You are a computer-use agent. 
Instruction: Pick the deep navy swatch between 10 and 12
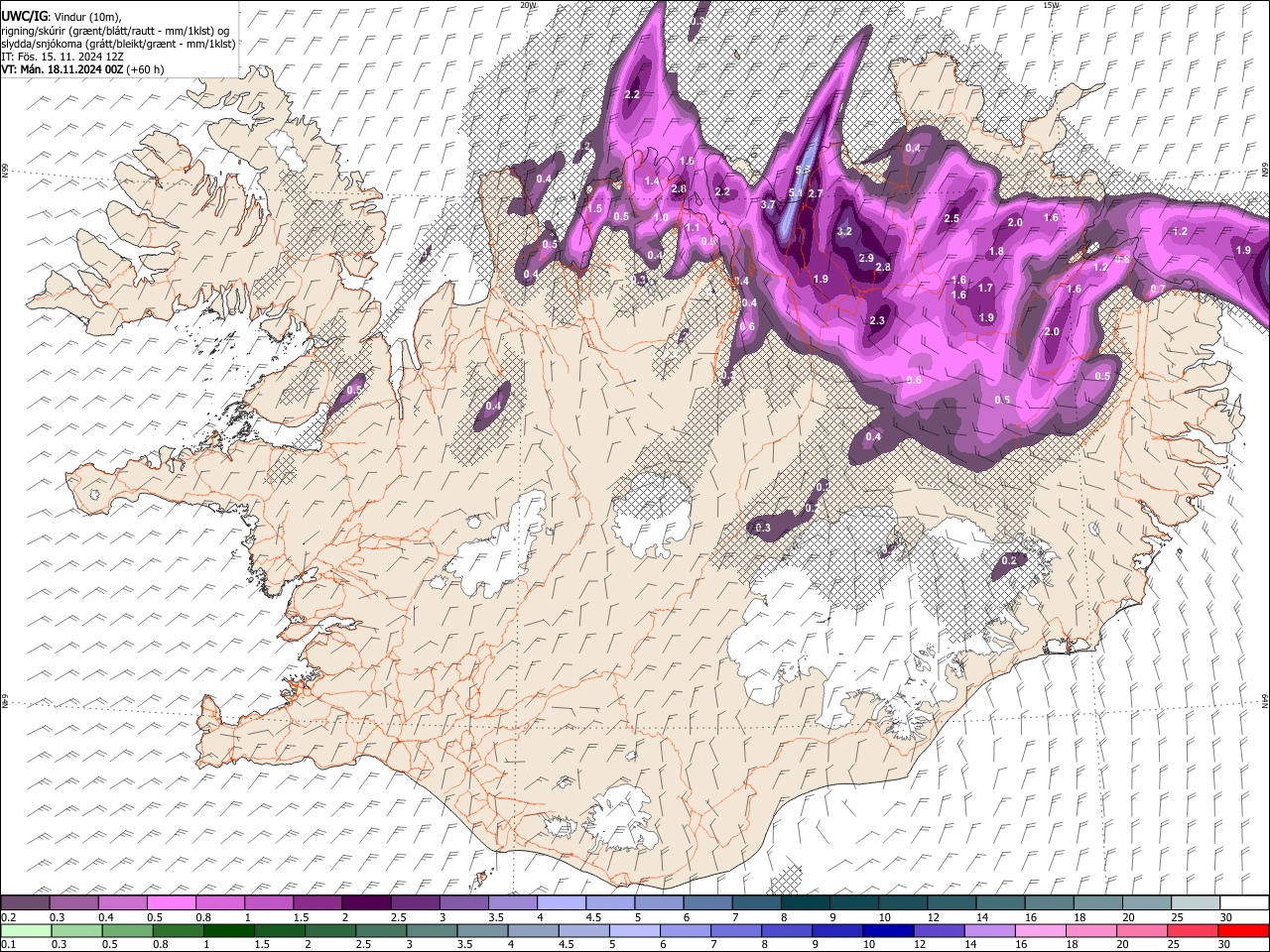890,930
